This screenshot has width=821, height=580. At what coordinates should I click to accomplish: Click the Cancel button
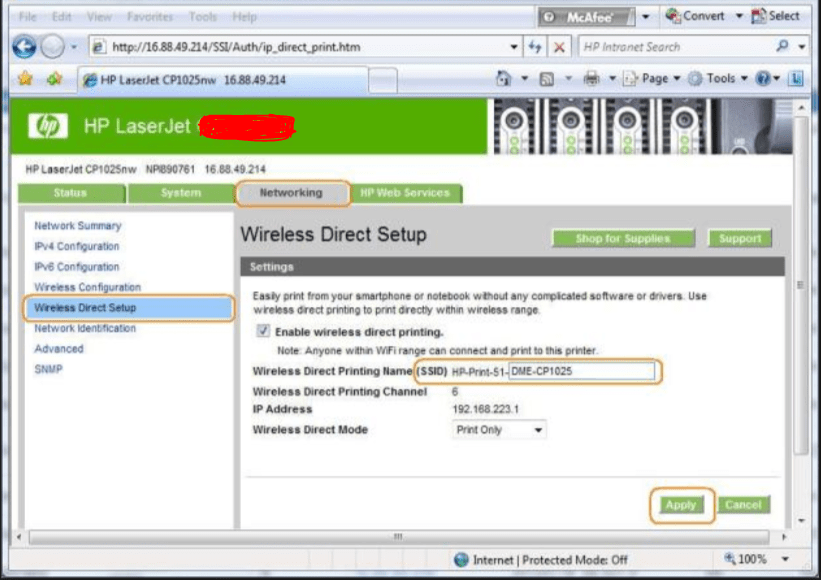[x=743, y=505]
